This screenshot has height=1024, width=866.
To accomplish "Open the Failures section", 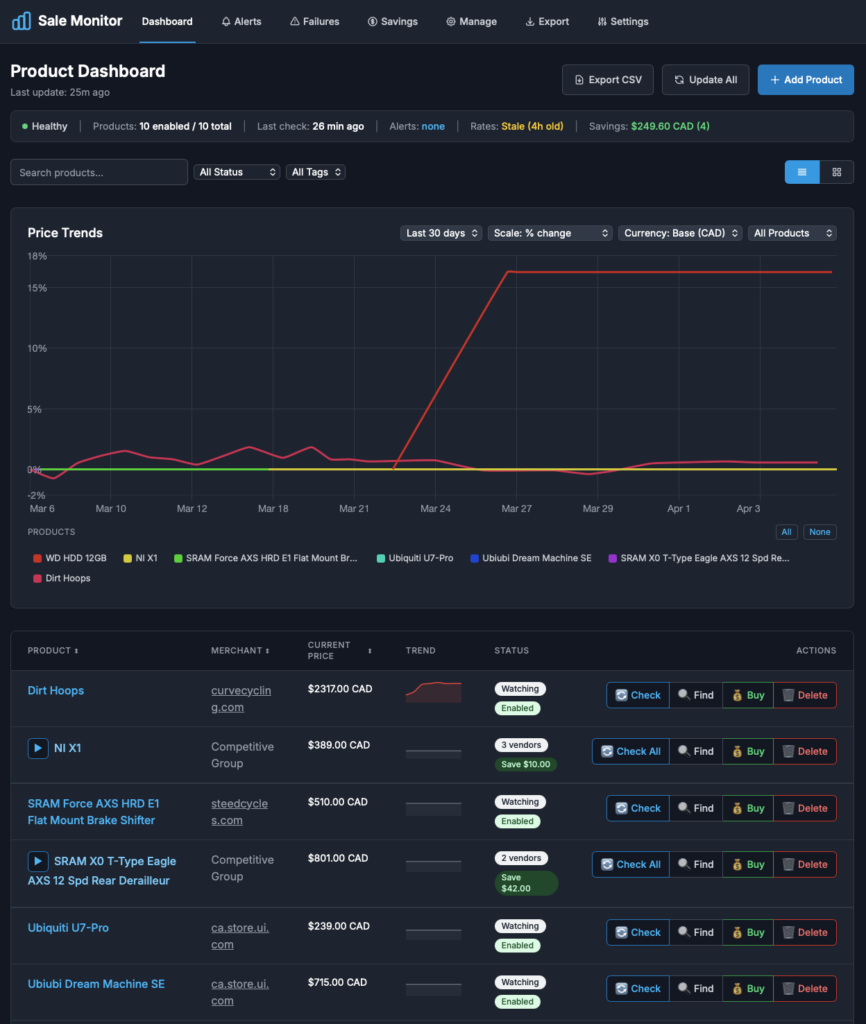I will 314,21.
